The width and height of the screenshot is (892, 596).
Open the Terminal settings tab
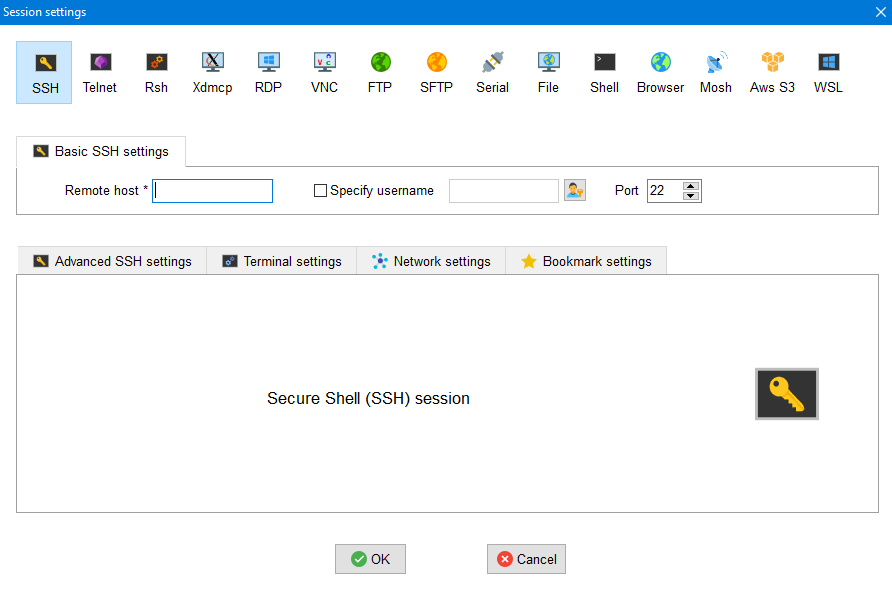pyautogui.click(x=282, y=261)
